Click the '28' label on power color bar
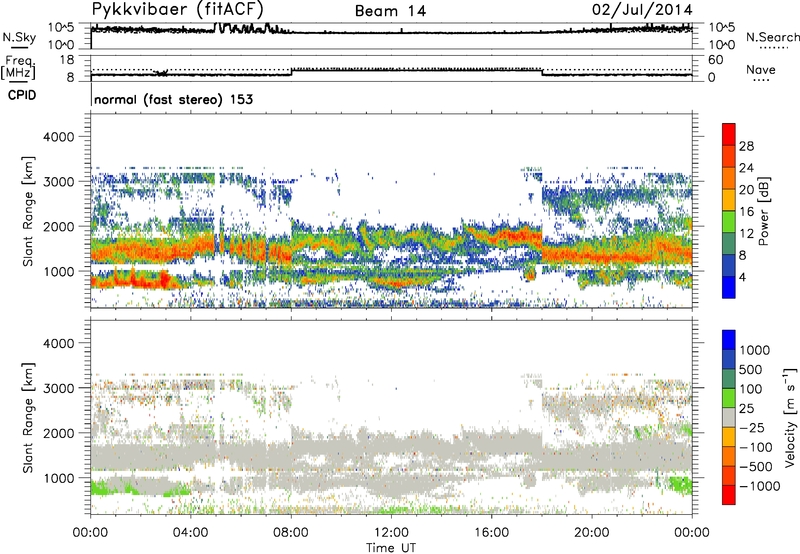Viewport: 800px width, 554px height. (x=746, y=146)
